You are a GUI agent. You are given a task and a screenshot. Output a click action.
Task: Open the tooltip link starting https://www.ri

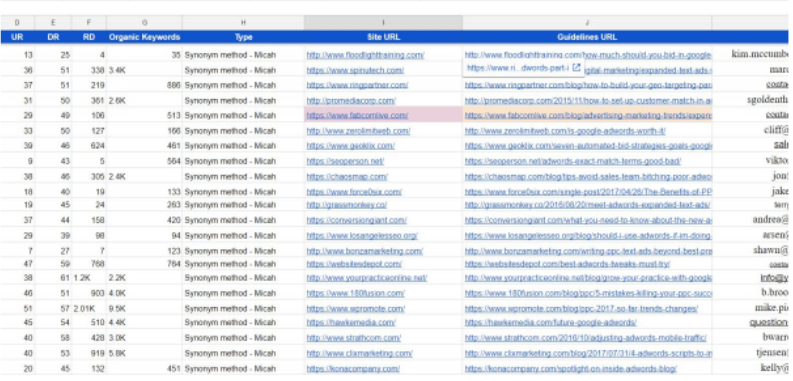click(518, 68)
